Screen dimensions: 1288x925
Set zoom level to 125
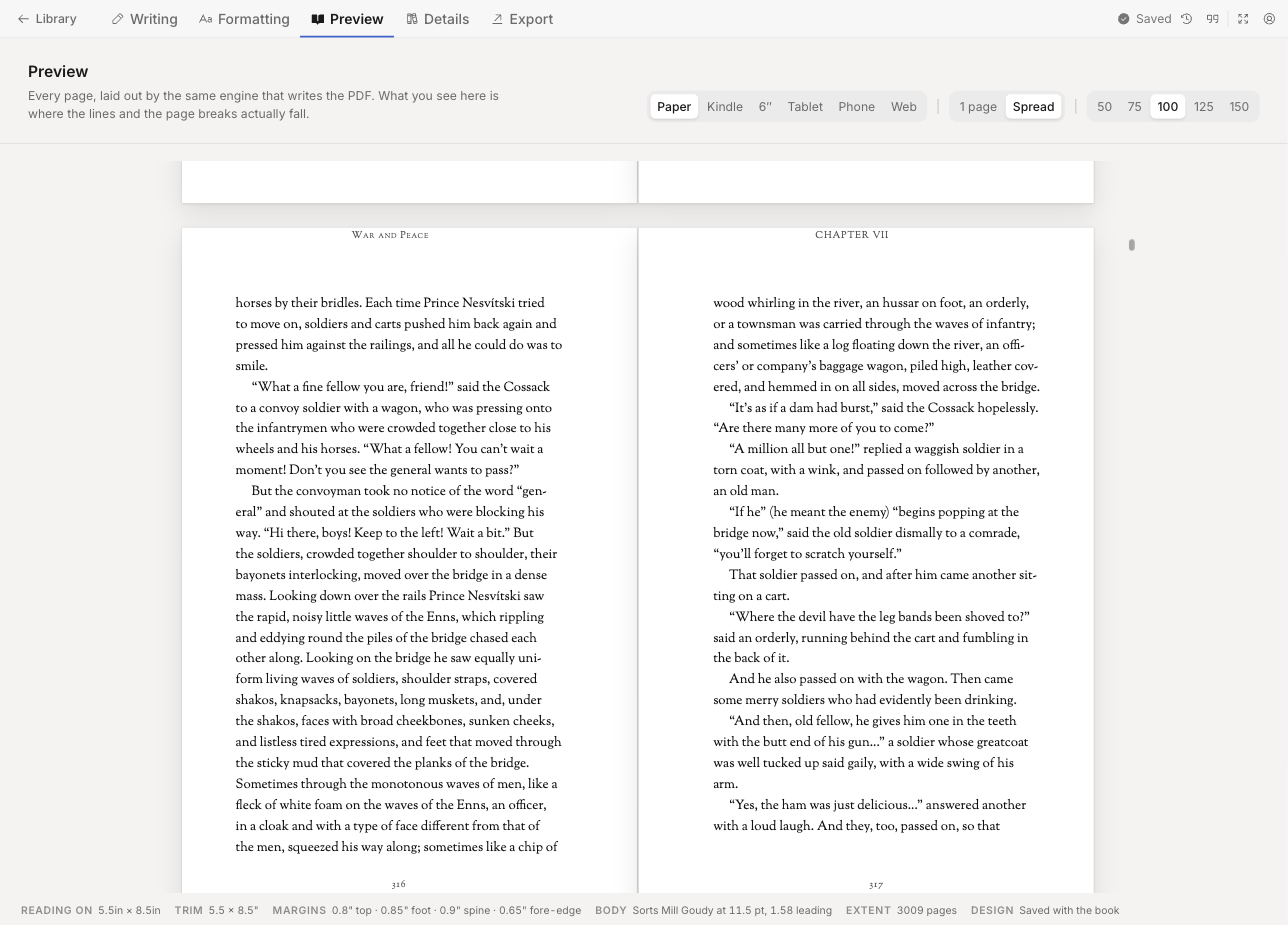click(1203, 107)
